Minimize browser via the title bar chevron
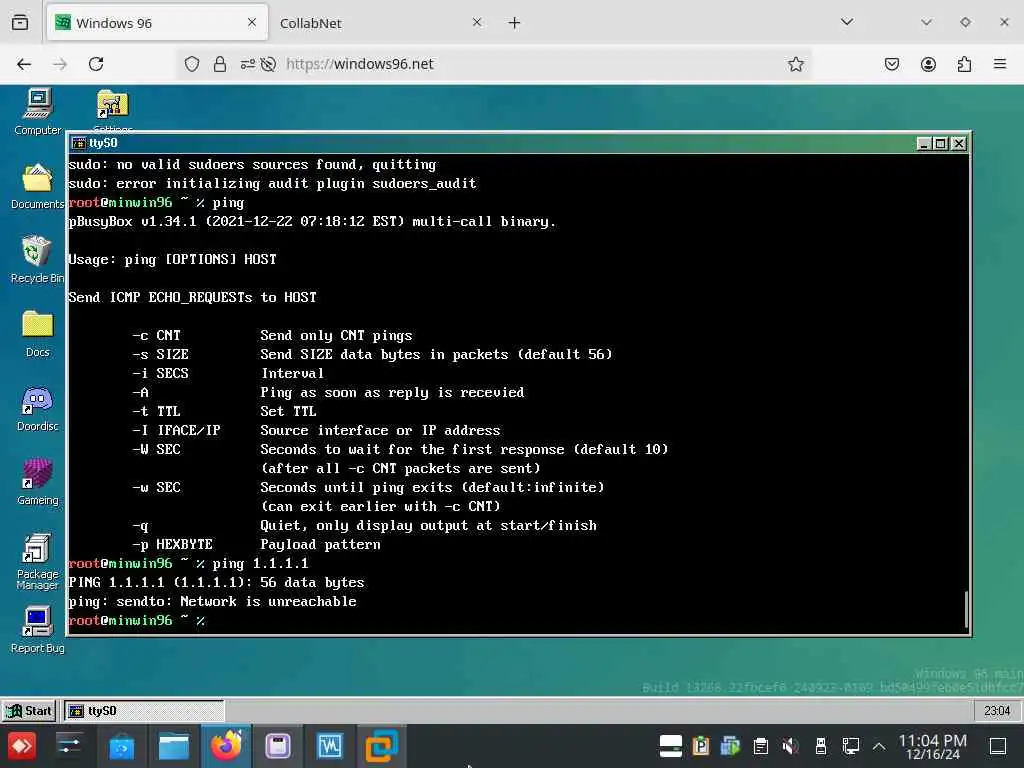This screenshot has width=1024, height=768. pyautogui.click(x=926, y=22)
